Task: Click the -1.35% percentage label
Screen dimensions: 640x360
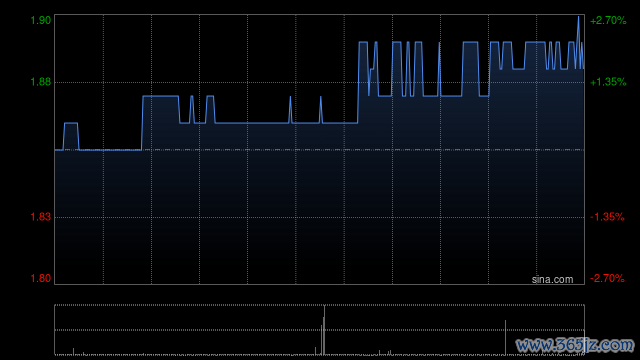Action: [607, 217]
